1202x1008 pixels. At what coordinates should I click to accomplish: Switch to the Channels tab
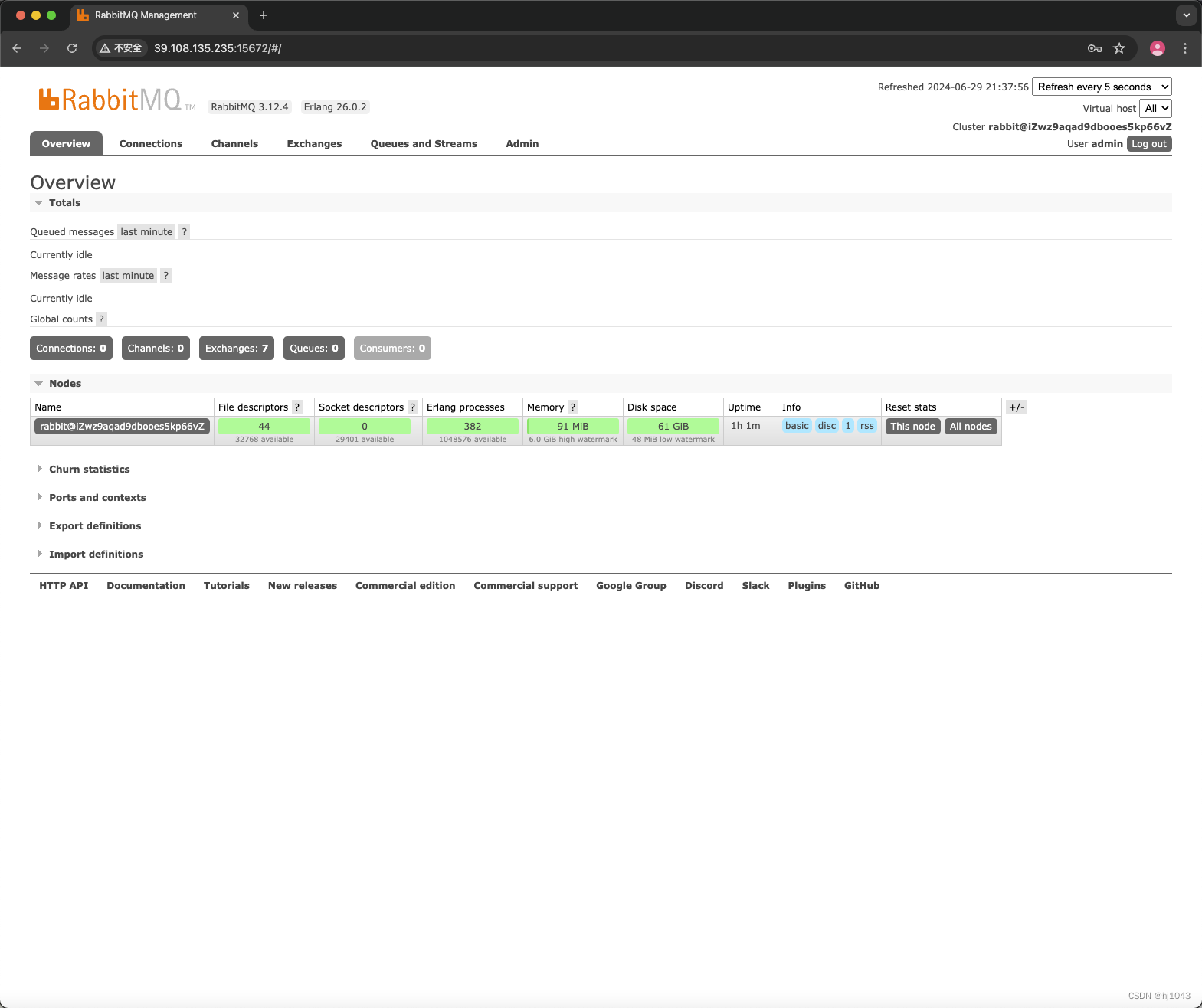coord(234,144)
